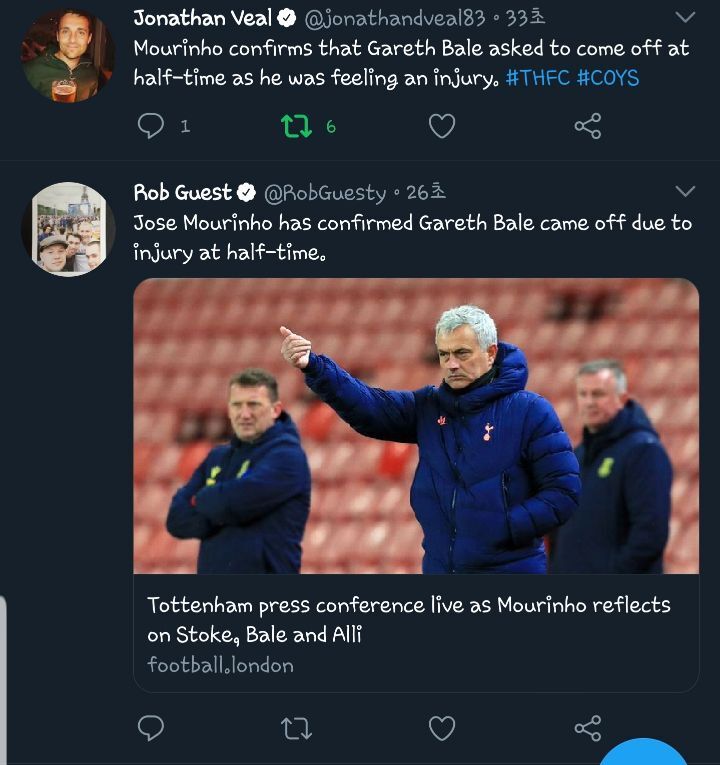Like Rob Guest's tweet
Image resolution: width=720 pixels, height=765 pixels.
point(441,728)
